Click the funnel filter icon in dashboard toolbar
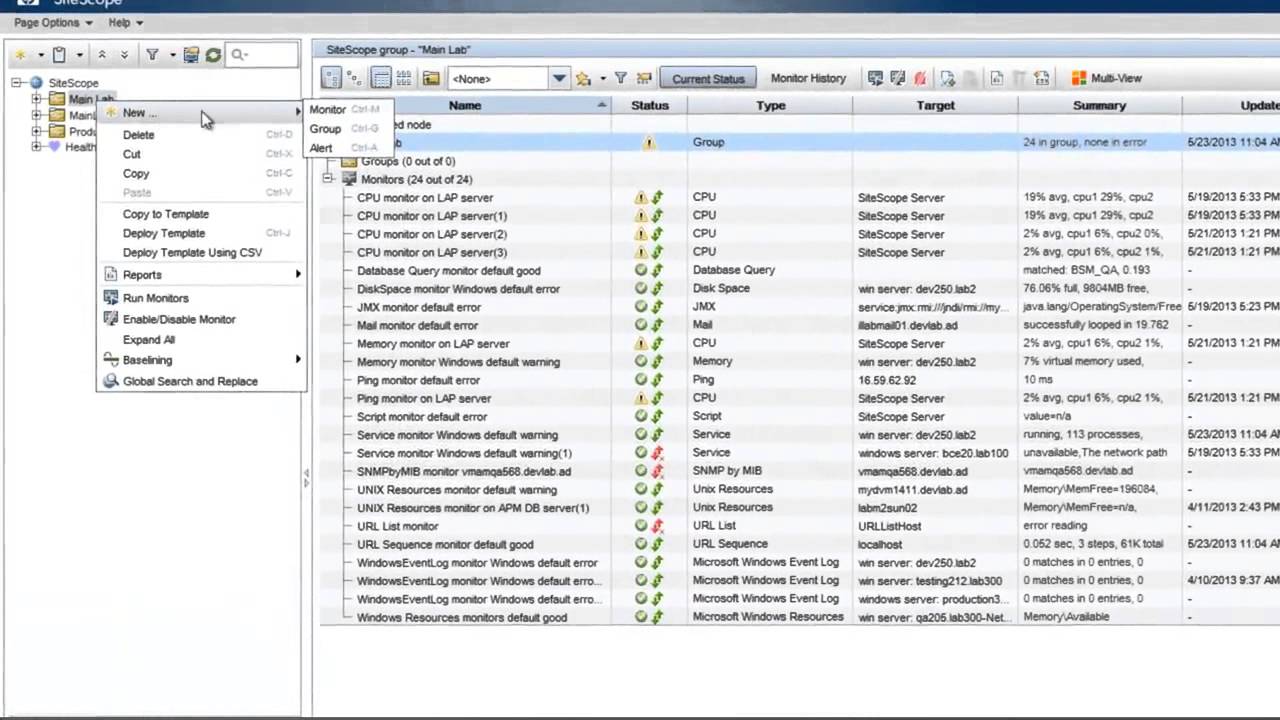Screen dimensions: 1280x720 (620, 78)
